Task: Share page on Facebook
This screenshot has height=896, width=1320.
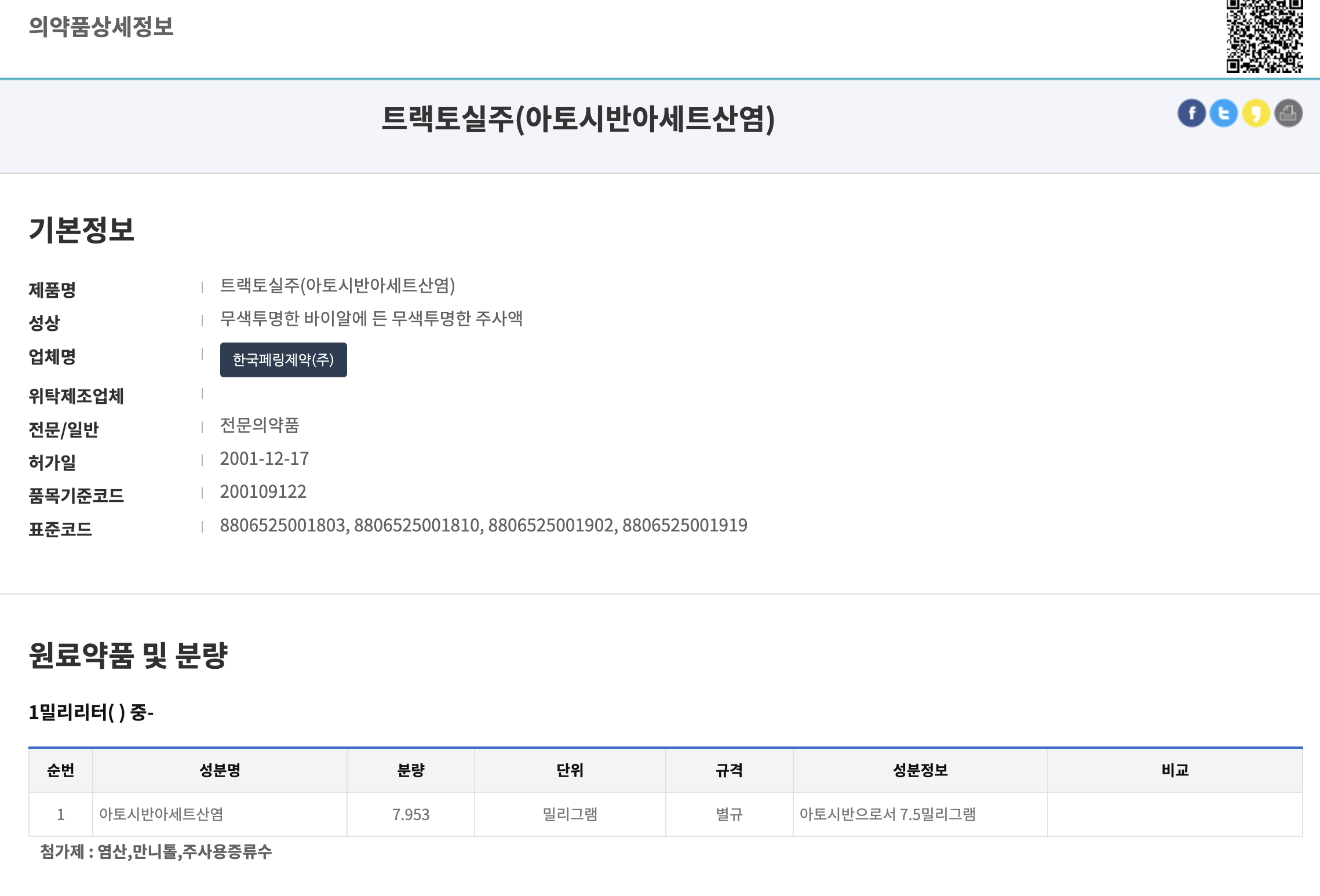Action: coord(1191,113)
